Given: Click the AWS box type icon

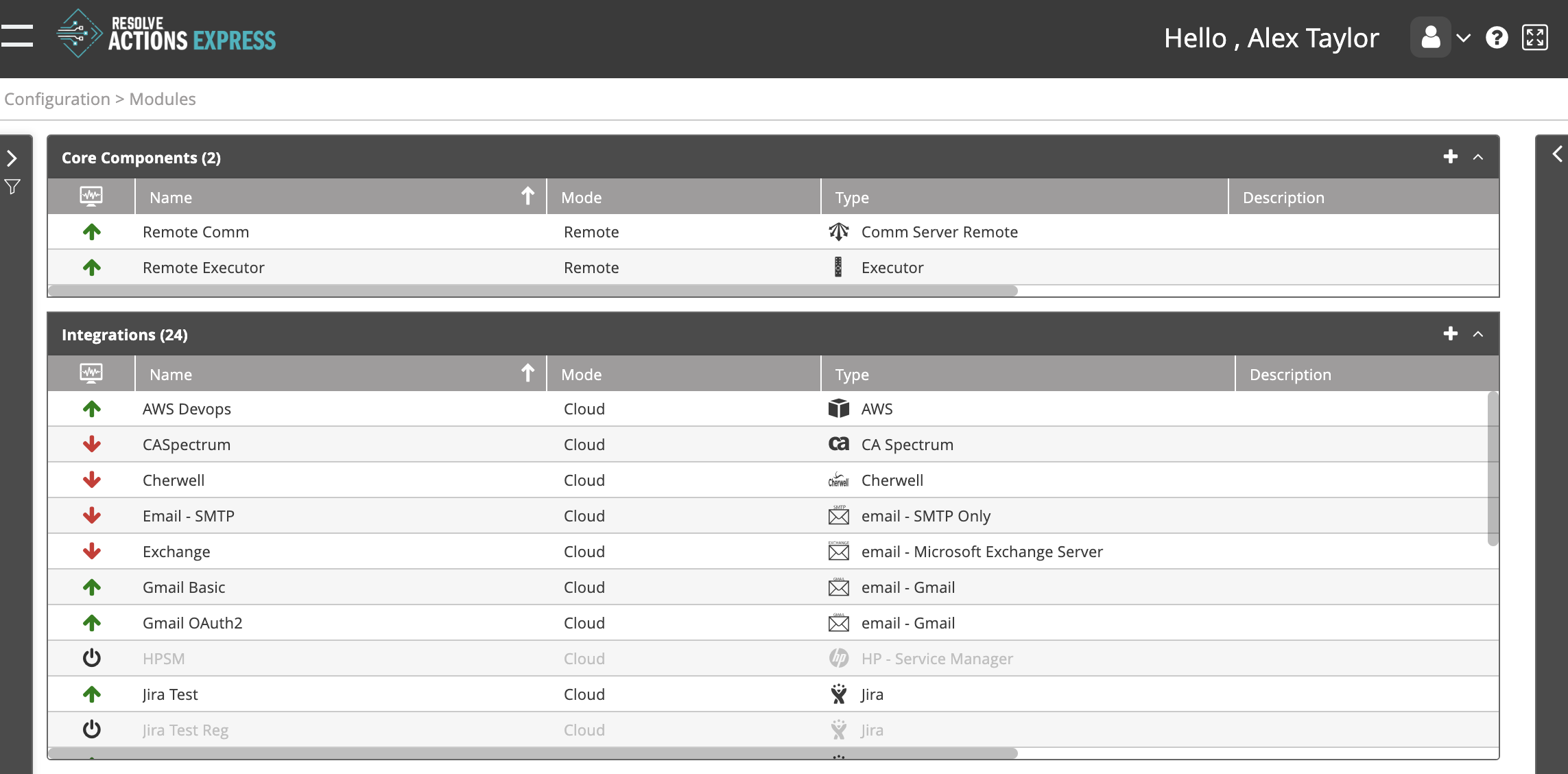Looking at the screenshot, I should coord(839,409).
